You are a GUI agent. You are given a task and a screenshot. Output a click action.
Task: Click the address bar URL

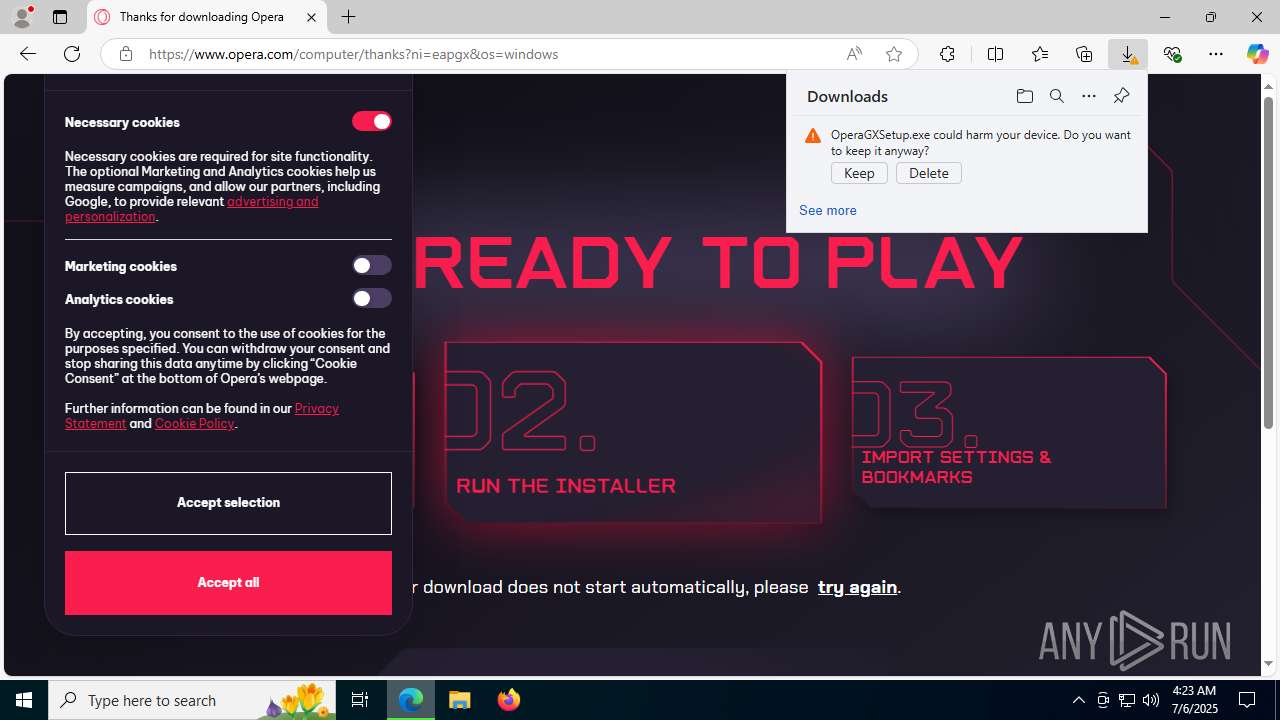[353, 54]
